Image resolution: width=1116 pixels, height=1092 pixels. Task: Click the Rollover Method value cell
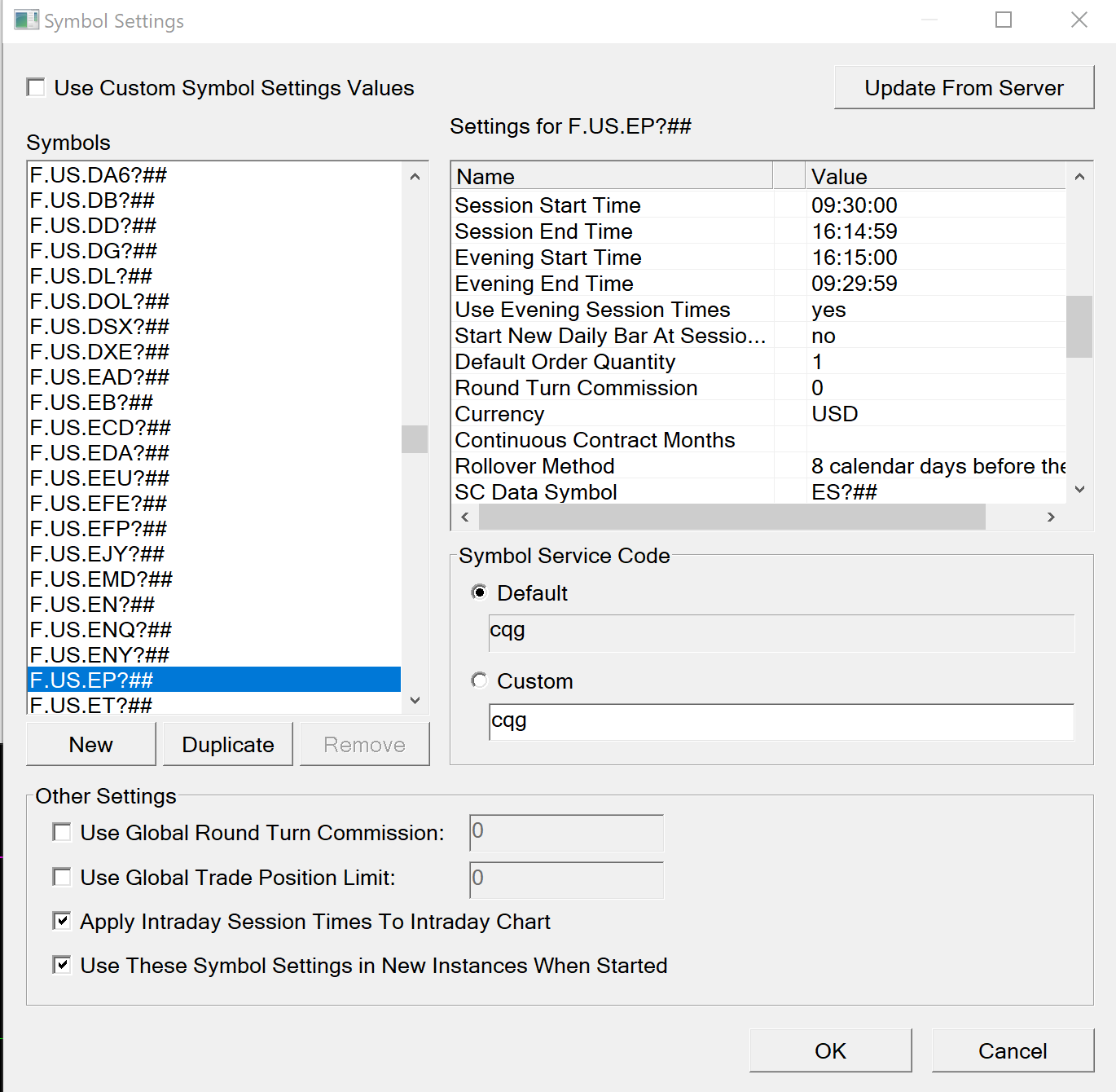coord(937,465)
